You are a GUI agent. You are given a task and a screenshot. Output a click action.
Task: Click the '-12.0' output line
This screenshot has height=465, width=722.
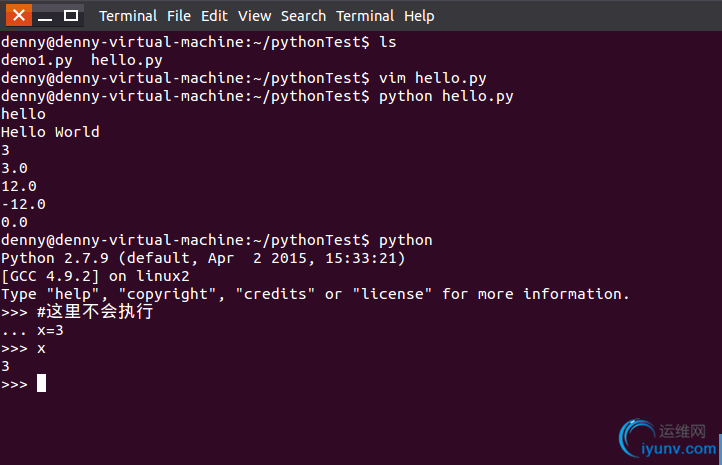click(x=23, y=204)
